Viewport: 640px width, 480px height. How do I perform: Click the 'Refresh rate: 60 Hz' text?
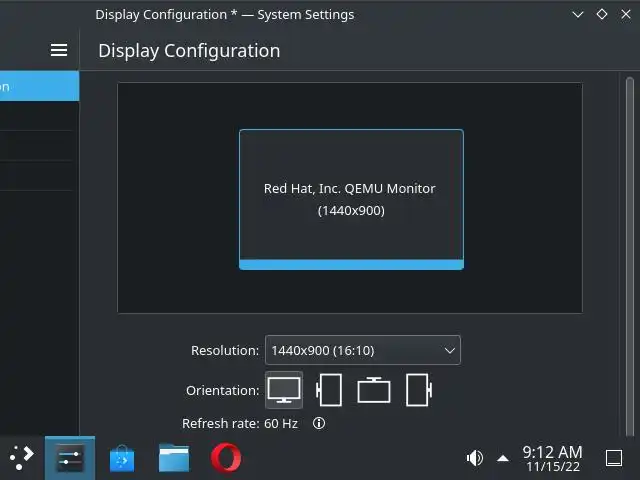tap(240, 424)
